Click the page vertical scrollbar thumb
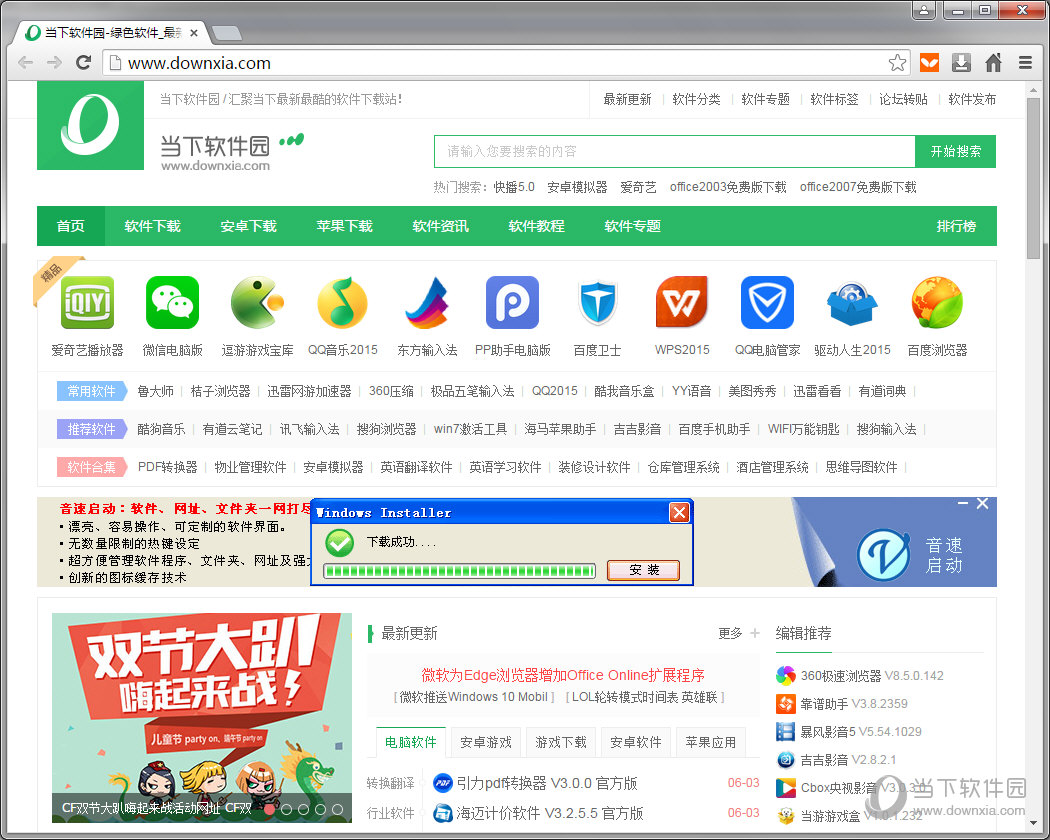Viewport: 1050px width, 840px height. click(x=1033, y=178)
